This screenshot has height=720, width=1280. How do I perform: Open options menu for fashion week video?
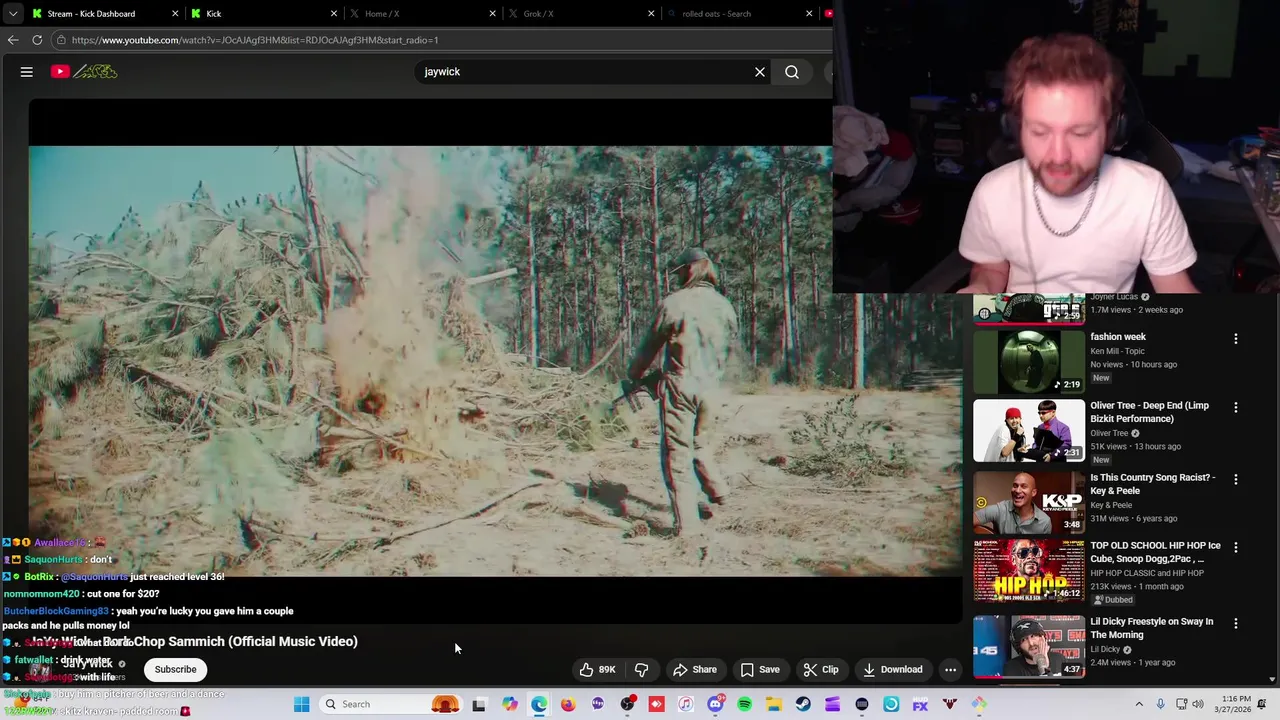tap(1236, 339)
